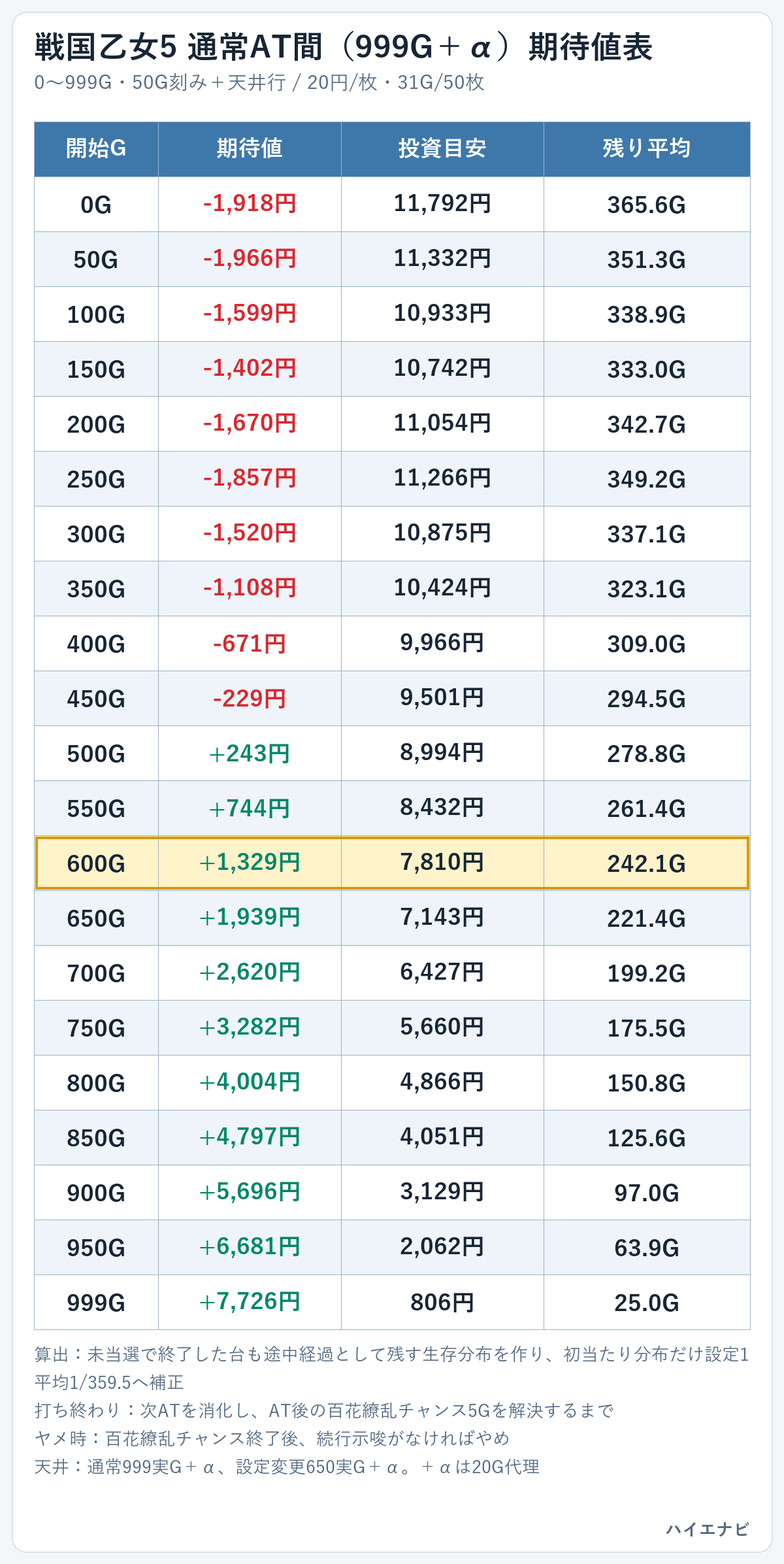Click investment value 3,129円
This screenshot has height=1564, width=784.
(442, 1192)
